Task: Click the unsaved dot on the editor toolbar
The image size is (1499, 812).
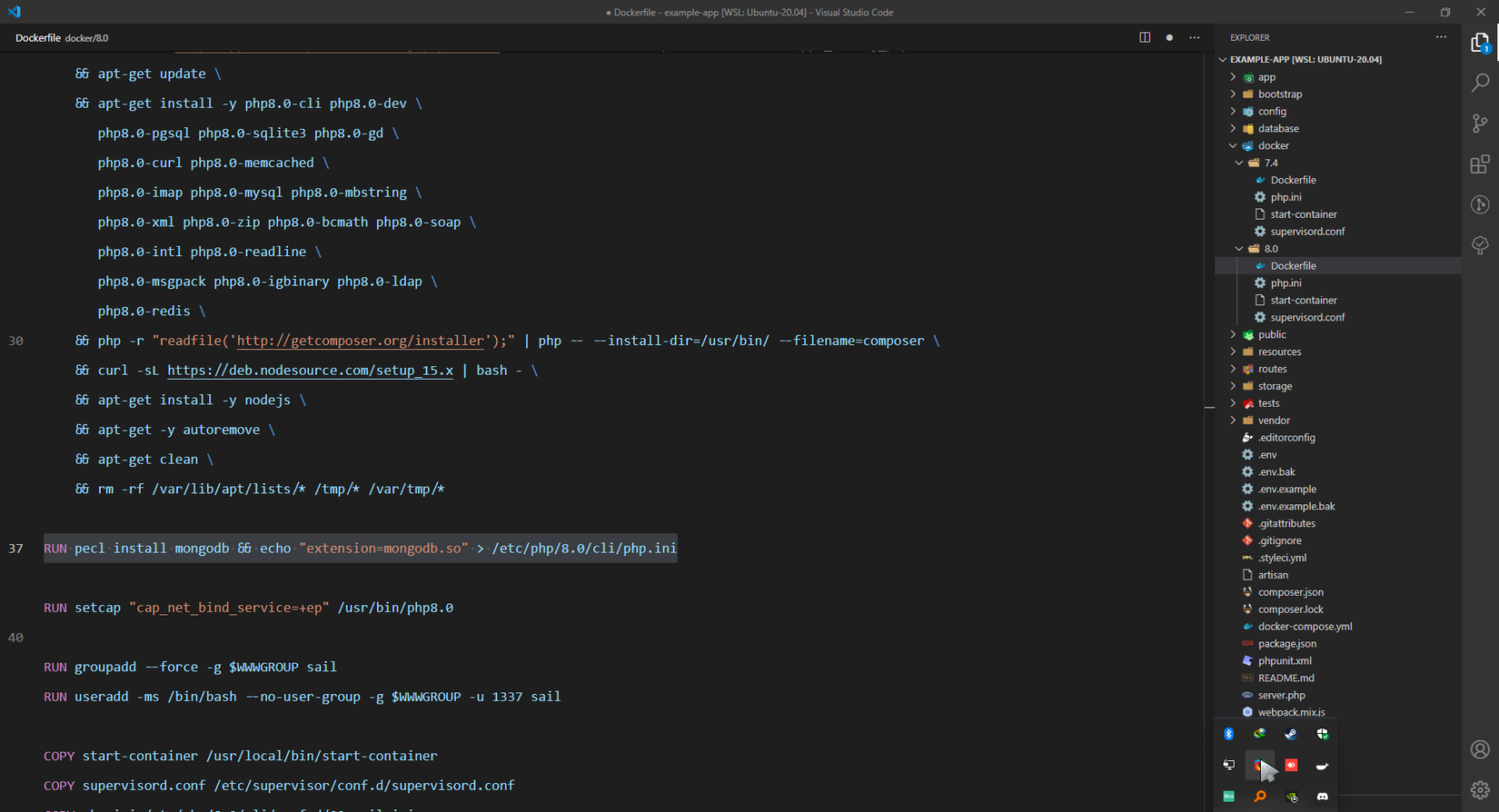Action: tap(1169, 37)
